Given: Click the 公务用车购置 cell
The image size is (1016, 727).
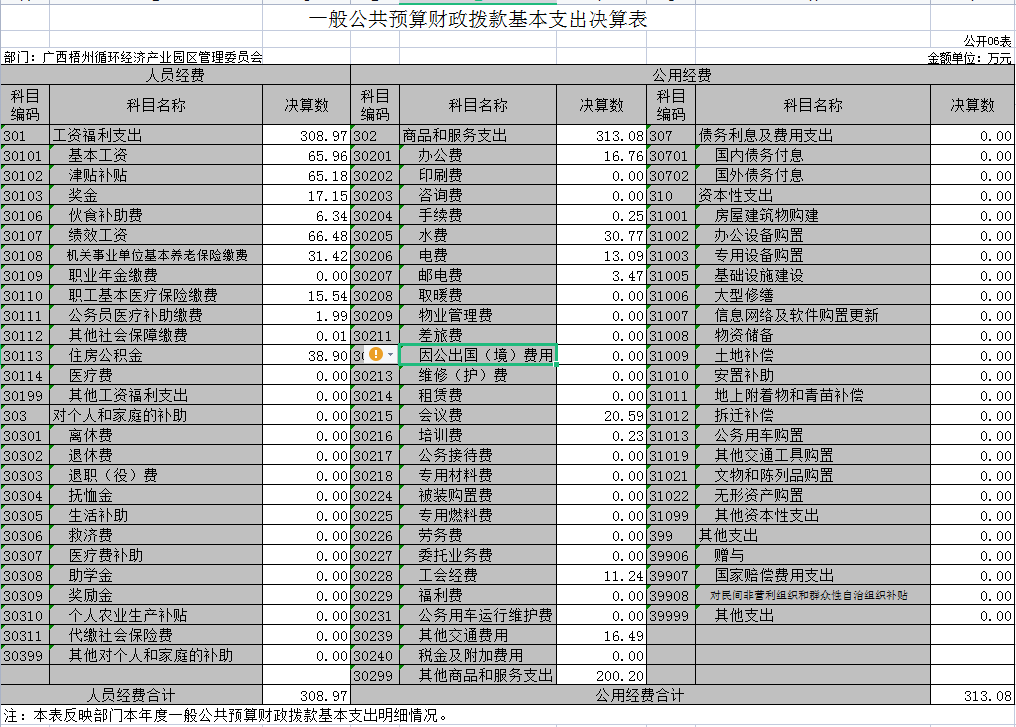Looking at the screenshot, I should pos(813,435).
